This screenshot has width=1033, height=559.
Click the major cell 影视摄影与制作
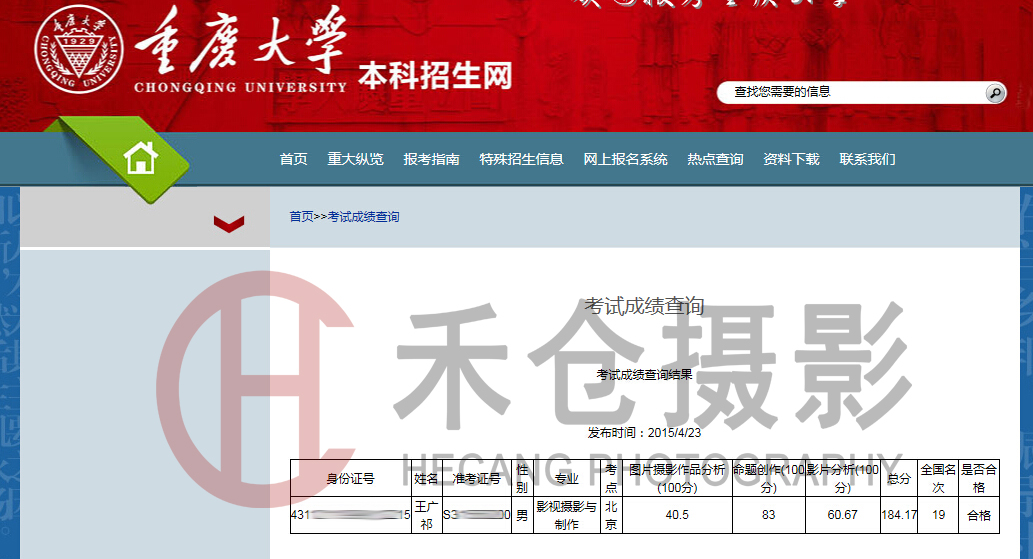(567, 515)
